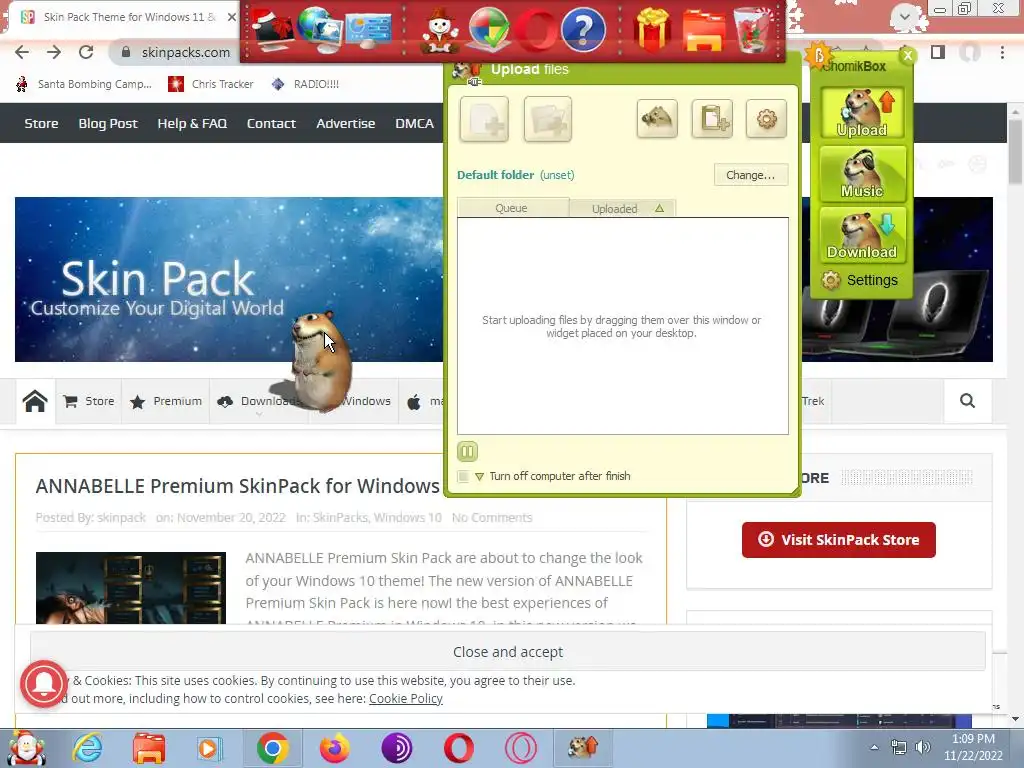This screenshot has height=768, width=1024.
Task: Open Blog Post menu item
Action: (x=108, y=123)
